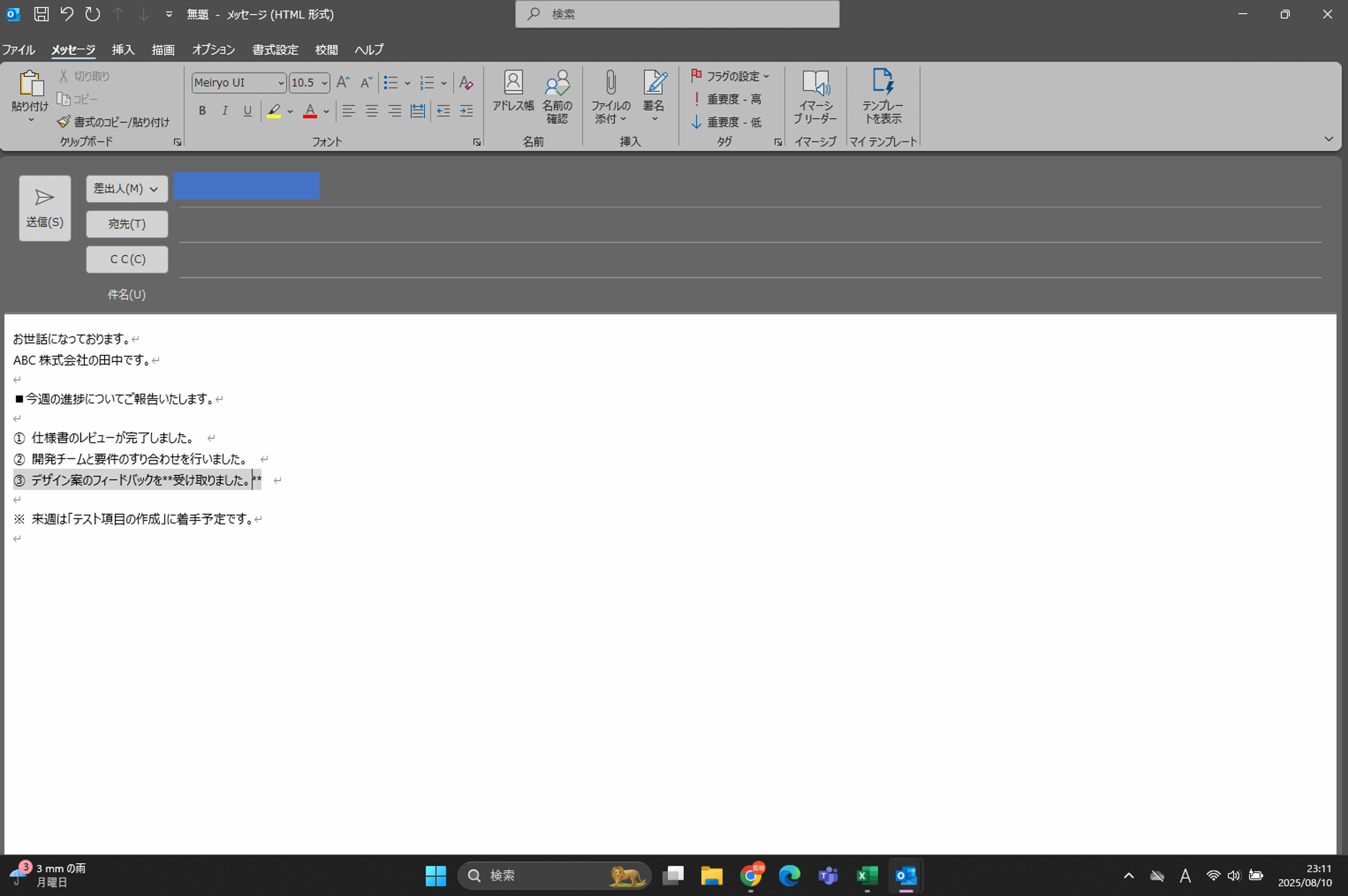This screenshot has height=896, width=1348.
Task: Expand bullet list style dropdown arrow
Action: [x=408, y=84]
